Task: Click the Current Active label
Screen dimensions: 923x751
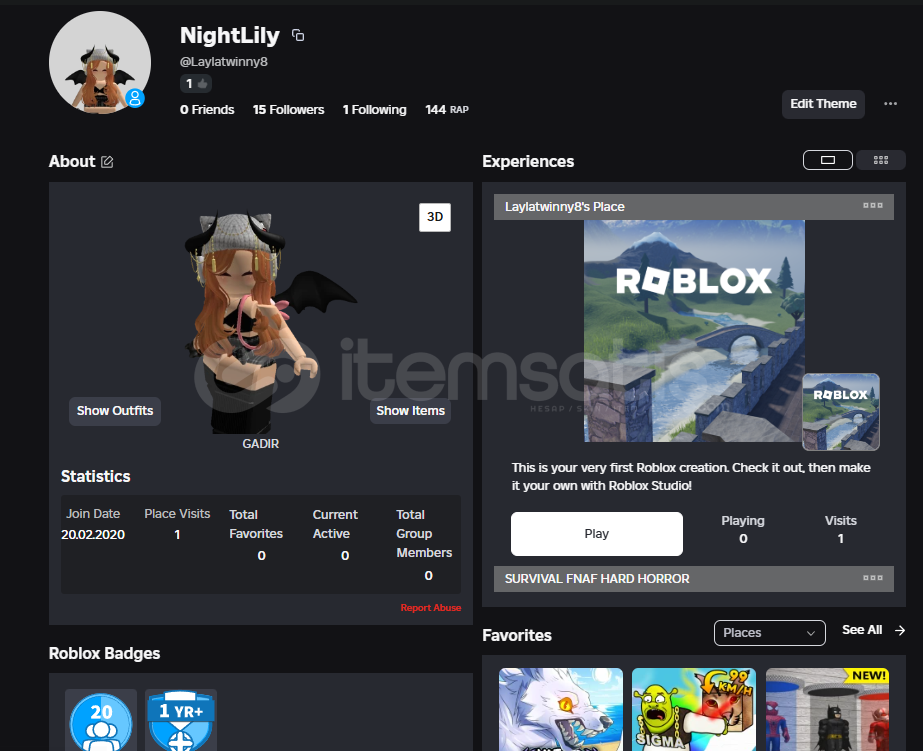Action: pyautogui.click(x=335, y=524)
